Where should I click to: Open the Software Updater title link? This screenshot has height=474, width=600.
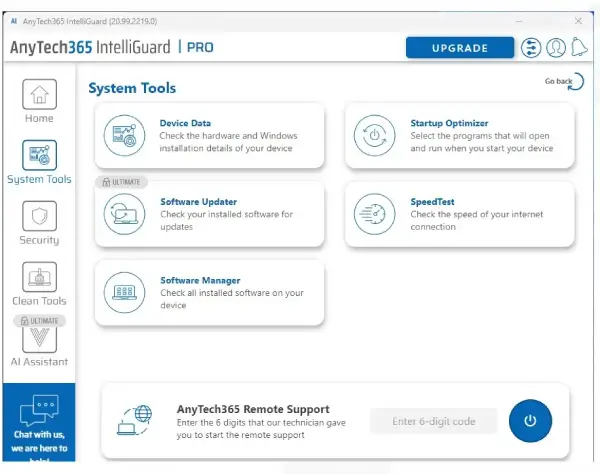199,202
